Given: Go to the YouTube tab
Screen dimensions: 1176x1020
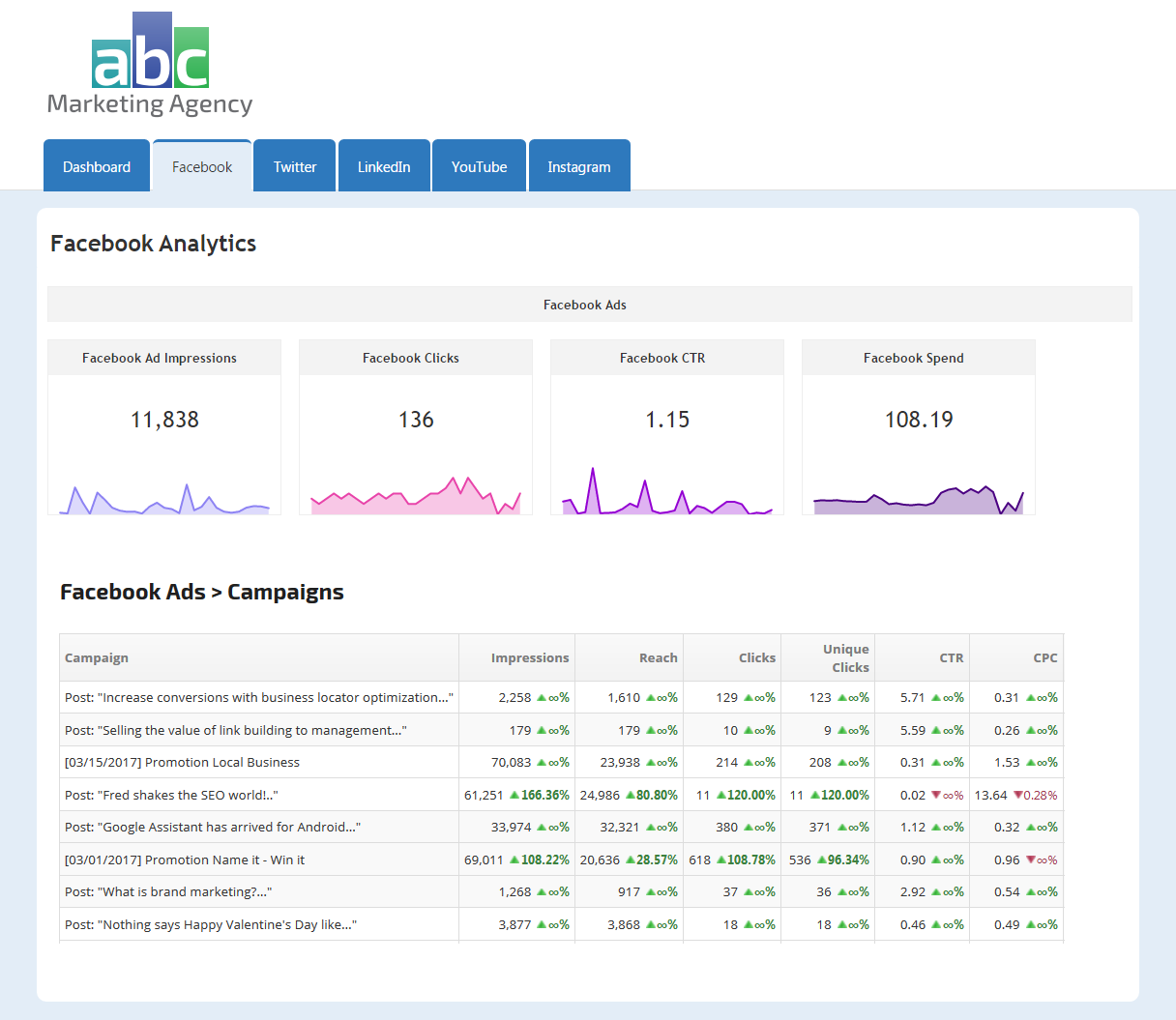Looking at the screenshot, I should click(x=479, y=166).
